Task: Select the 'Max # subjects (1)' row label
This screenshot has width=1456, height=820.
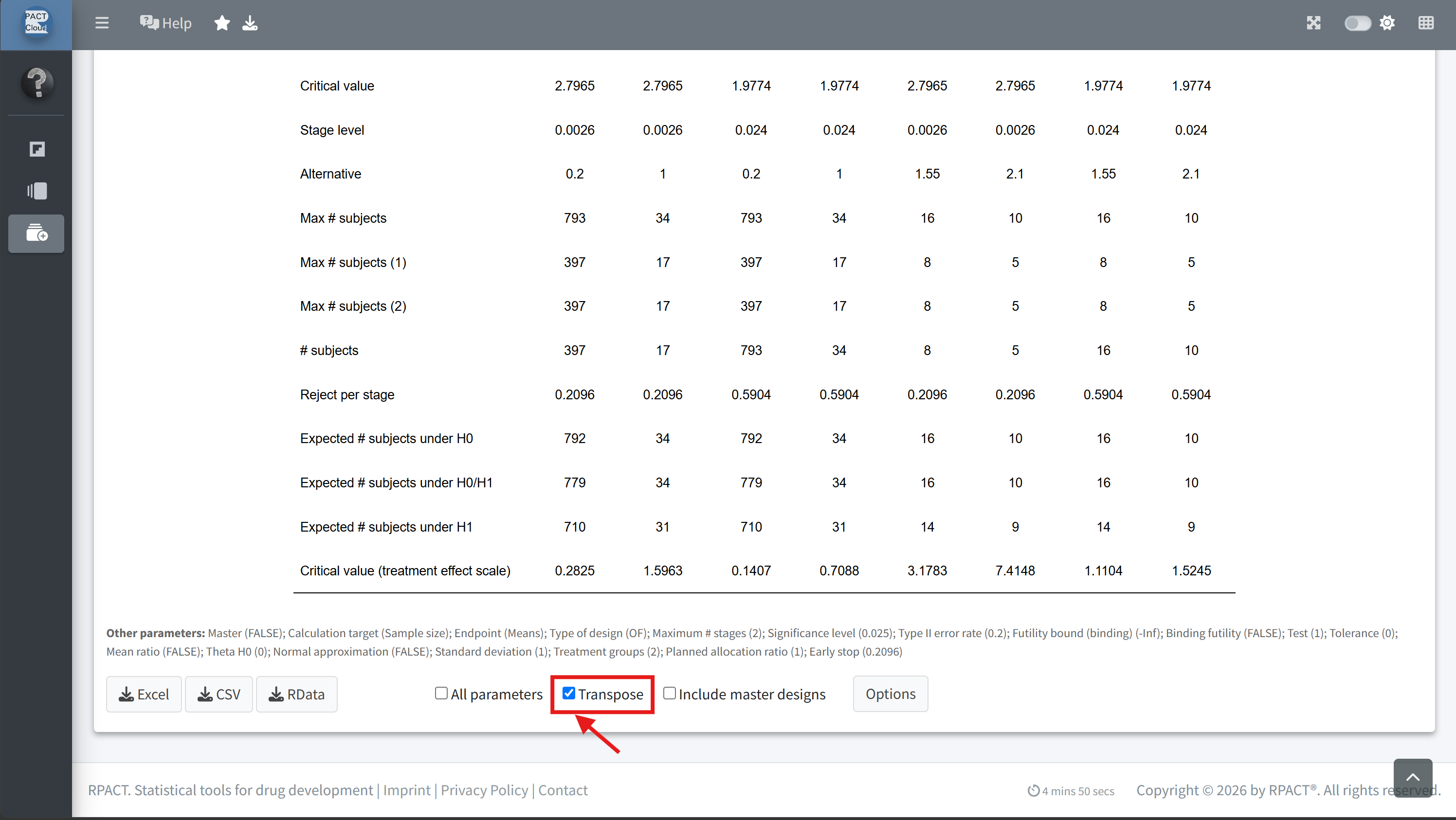Action: (353, 262)
